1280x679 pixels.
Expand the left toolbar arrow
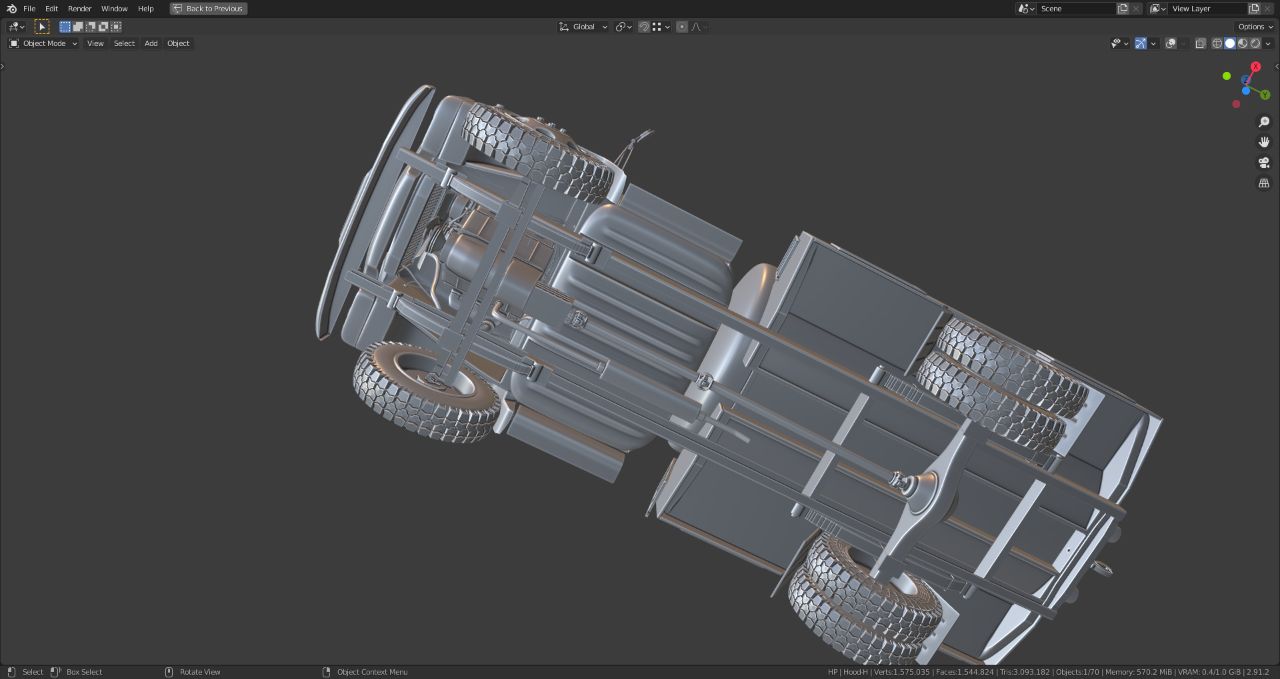[x=3, y=67]
